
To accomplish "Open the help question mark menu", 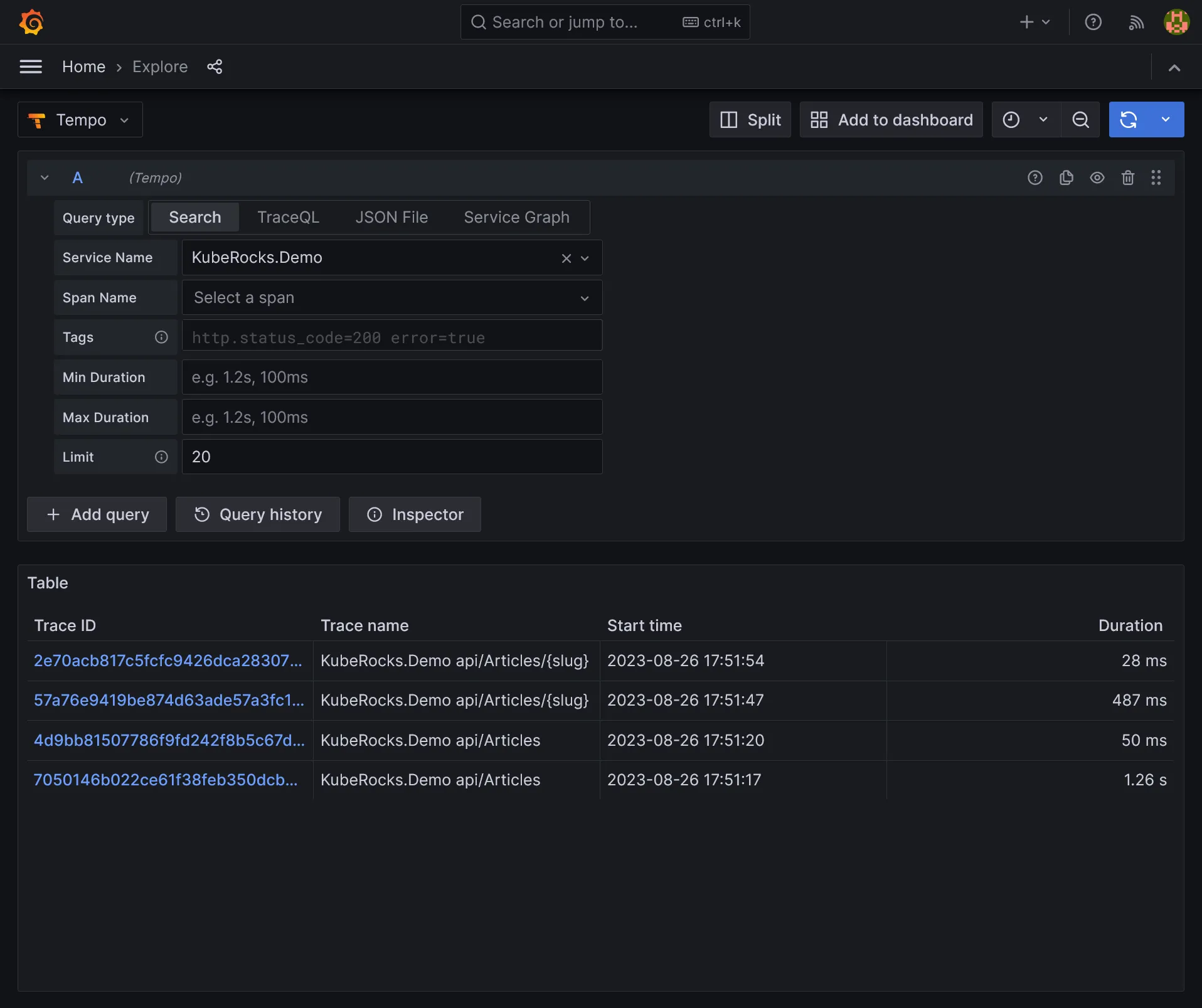I will click(1093, 23).
